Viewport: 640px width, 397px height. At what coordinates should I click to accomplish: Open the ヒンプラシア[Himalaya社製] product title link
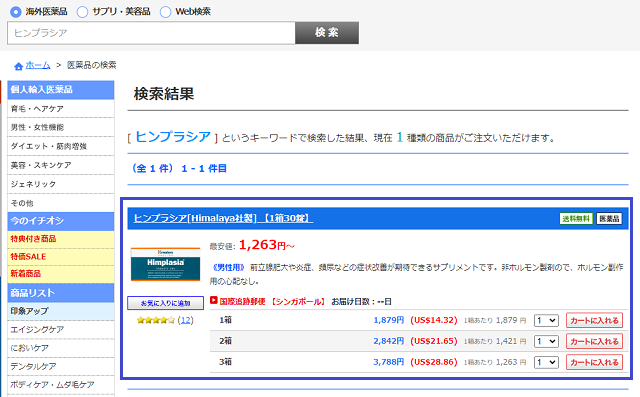[223, 218]
